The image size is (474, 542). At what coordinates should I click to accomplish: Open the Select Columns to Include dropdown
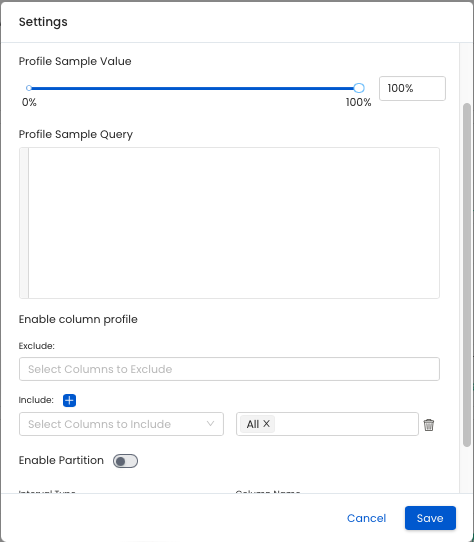click(121, 424)
